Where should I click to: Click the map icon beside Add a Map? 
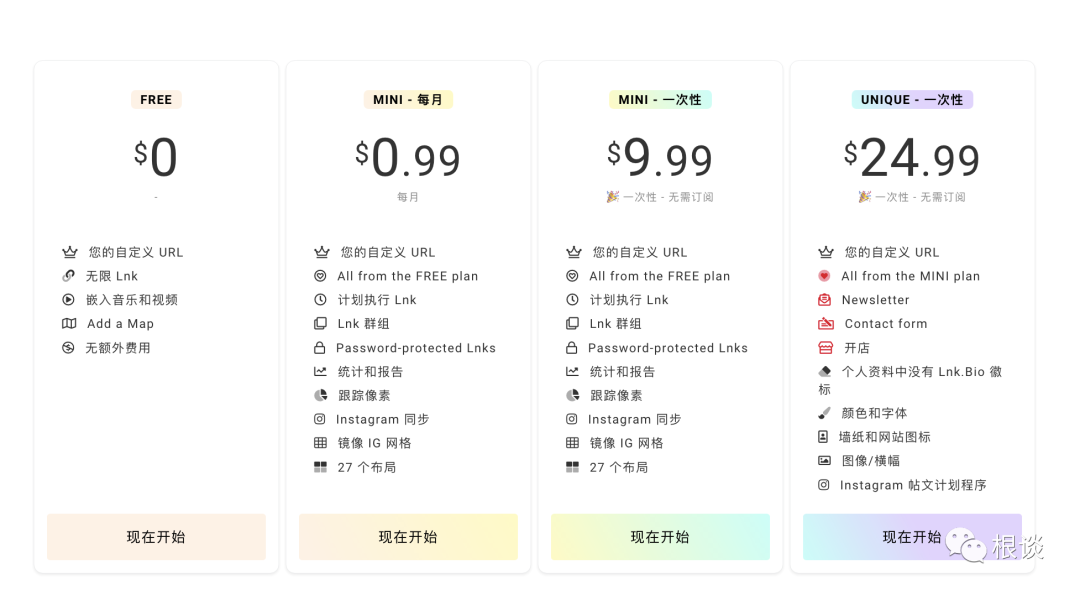[x=69, y=324]
